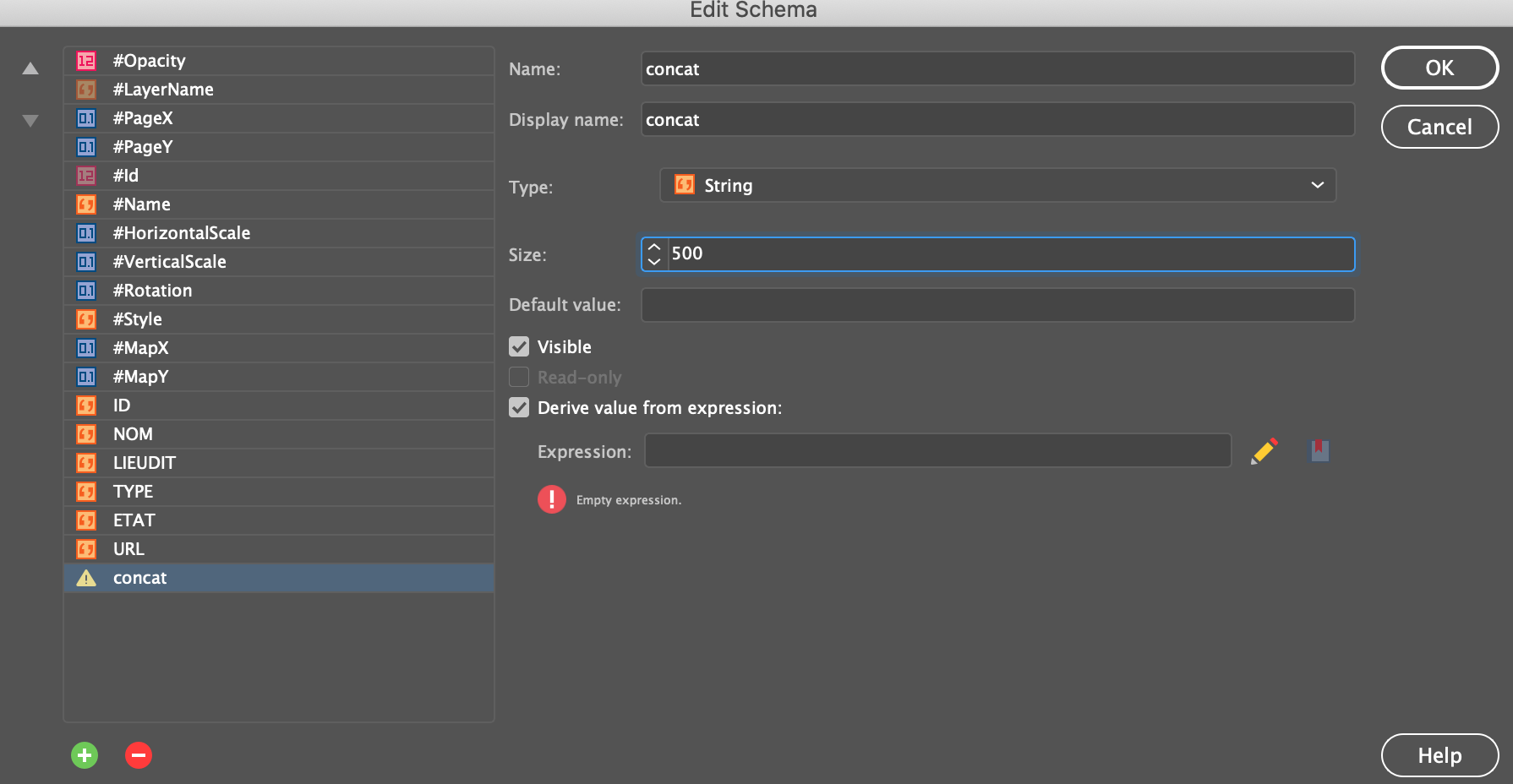Uncheck the Visible checkbox
Viewport: 1513px width, 784px height.
click(x=519, y=347)
